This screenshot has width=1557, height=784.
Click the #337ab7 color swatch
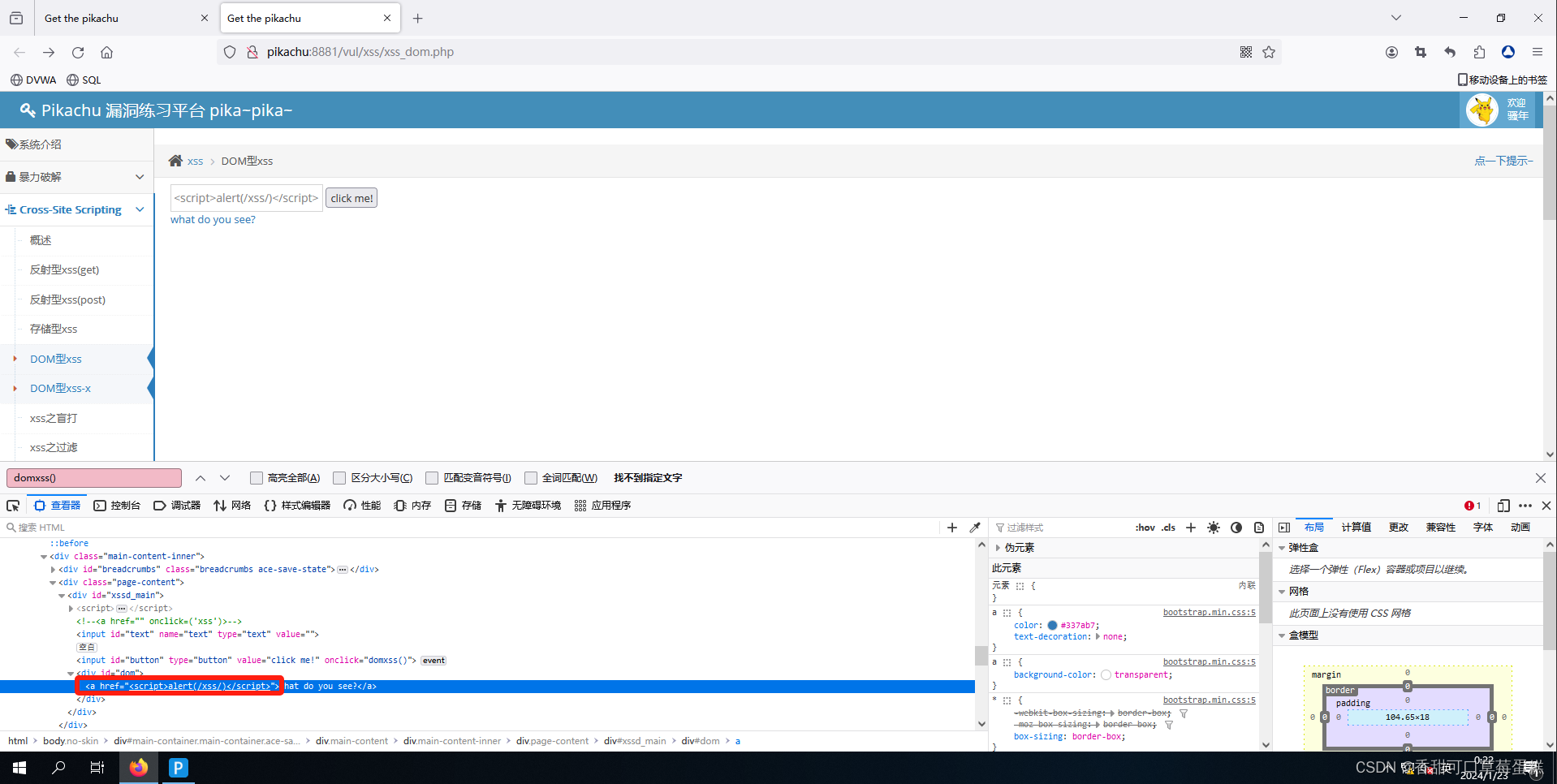1052,626
